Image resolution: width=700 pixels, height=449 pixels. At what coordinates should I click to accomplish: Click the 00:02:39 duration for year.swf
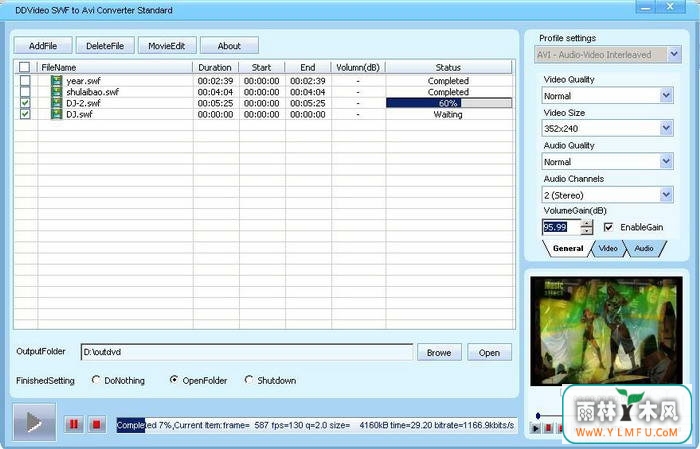(x=216, y=81)
